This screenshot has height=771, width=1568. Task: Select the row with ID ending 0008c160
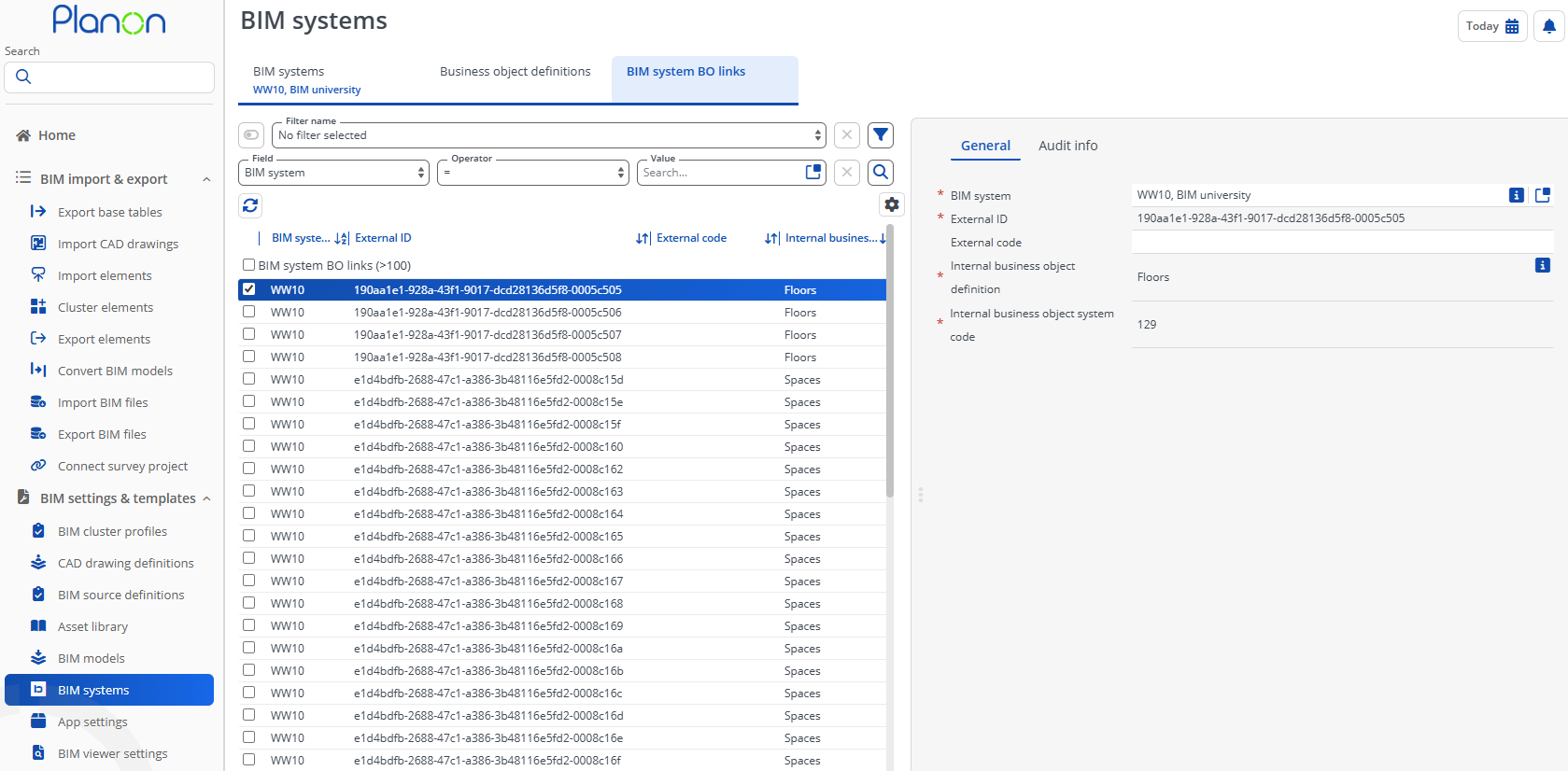point(562,446)
